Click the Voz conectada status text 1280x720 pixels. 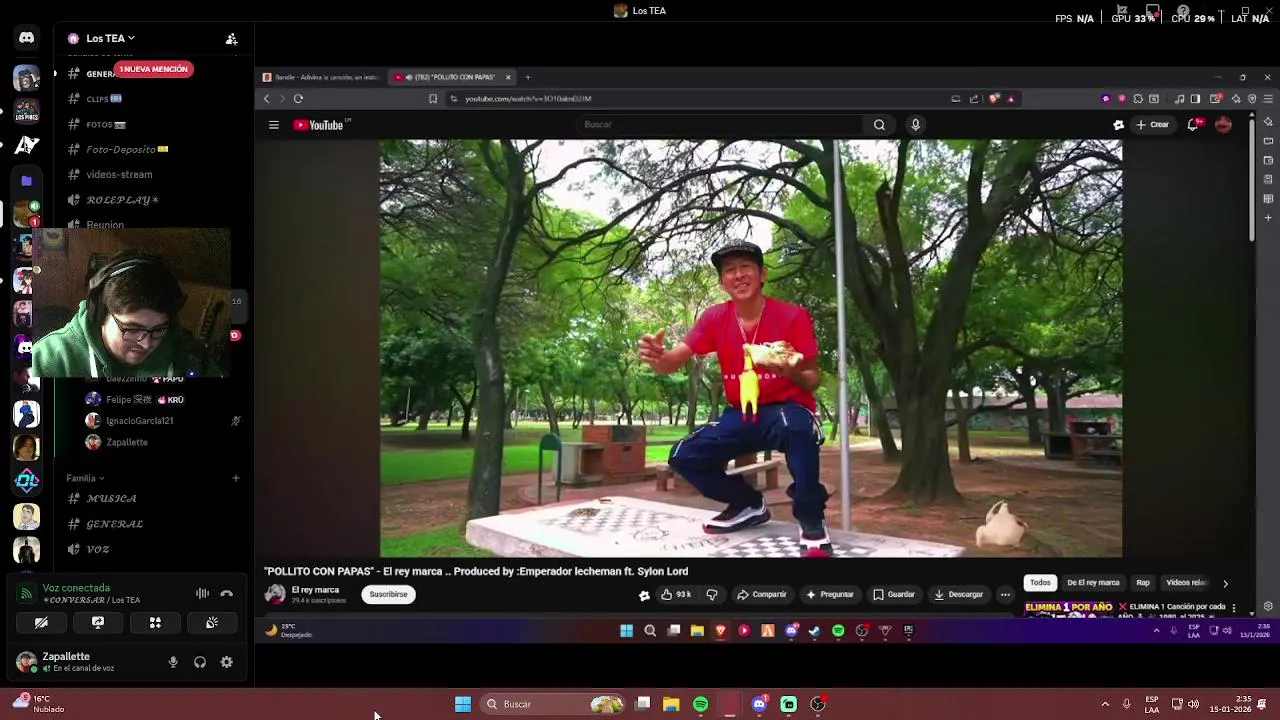coord(76,589)
